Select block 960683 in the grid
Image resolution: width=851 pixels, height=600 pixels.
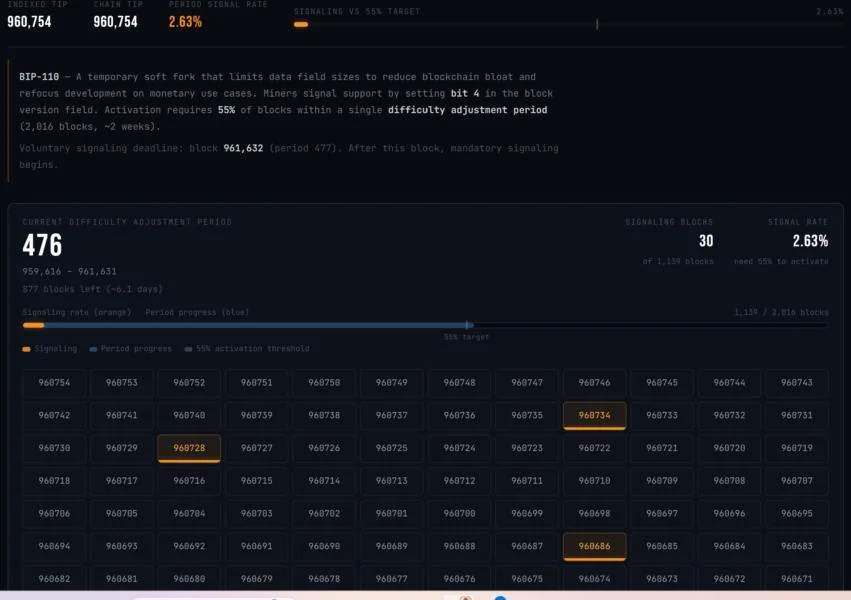coord(797,546)
